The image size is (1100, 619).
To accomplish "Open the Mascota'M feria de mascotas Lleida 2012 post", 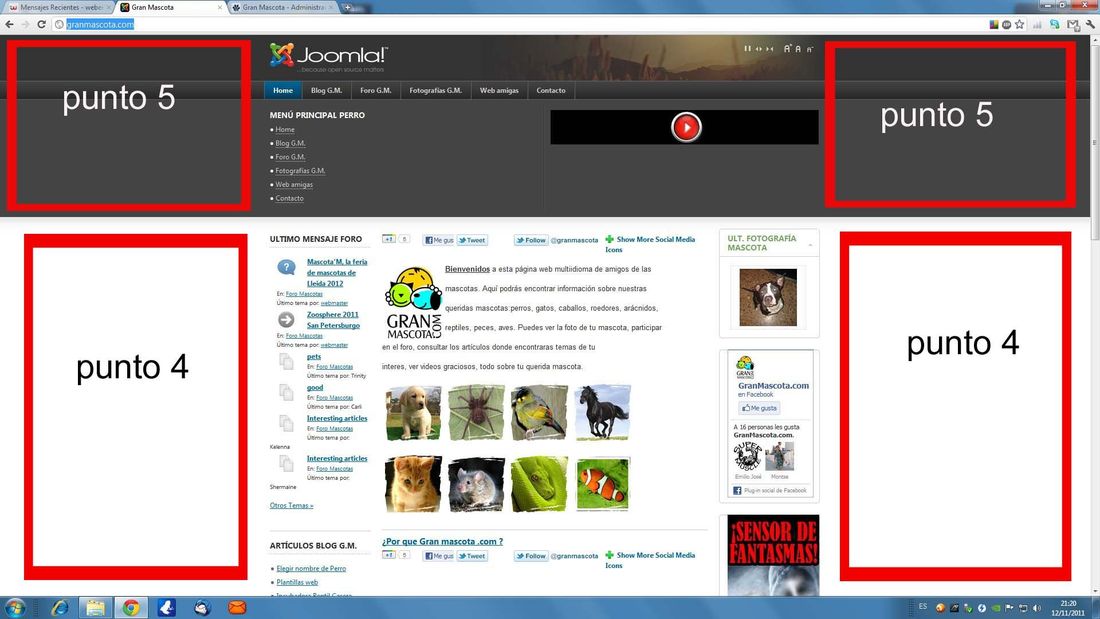I will (x=337, y=272).
